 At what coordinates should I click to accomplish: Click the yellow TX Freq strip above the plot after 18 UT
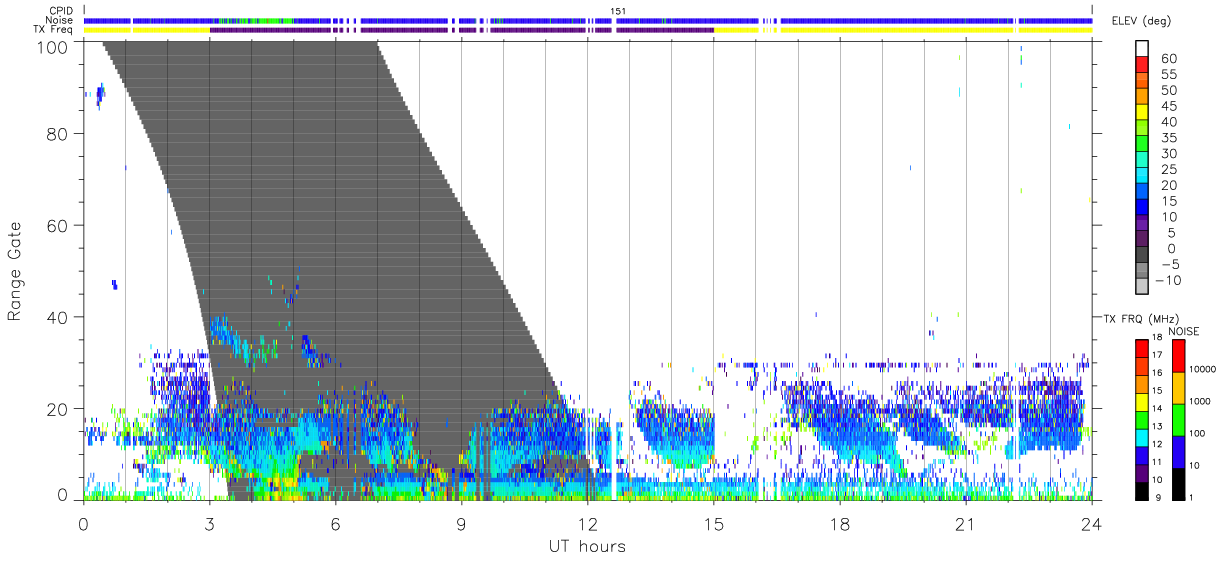tap(897, 30)
